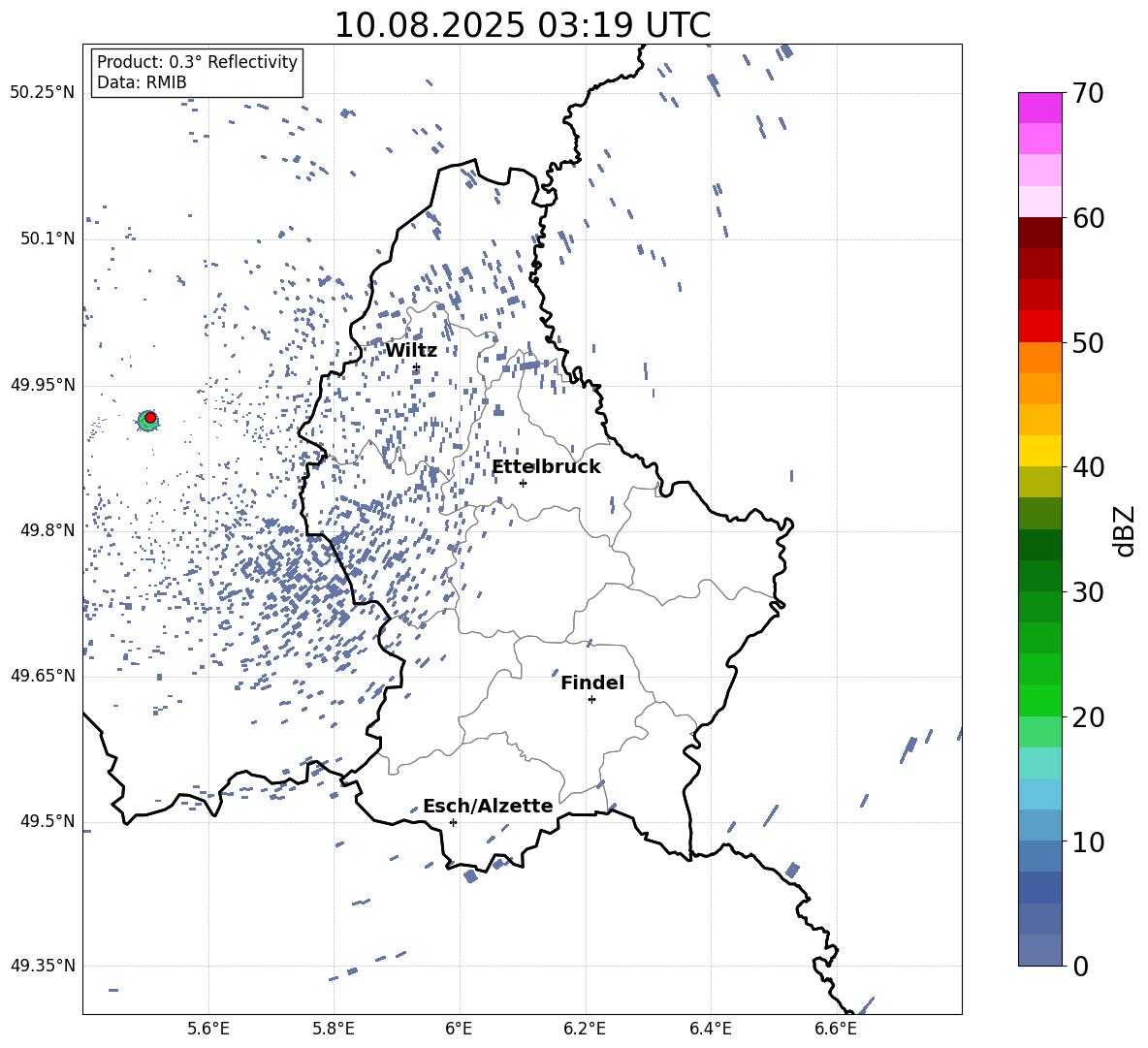Select the Findel city label
Viewport: 1148px width, 1048px height.
(592, 683)
